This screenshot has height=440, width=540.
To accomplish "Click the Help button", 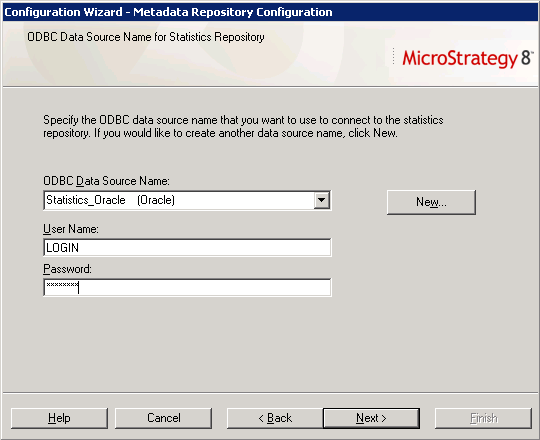I will [59, 418].
